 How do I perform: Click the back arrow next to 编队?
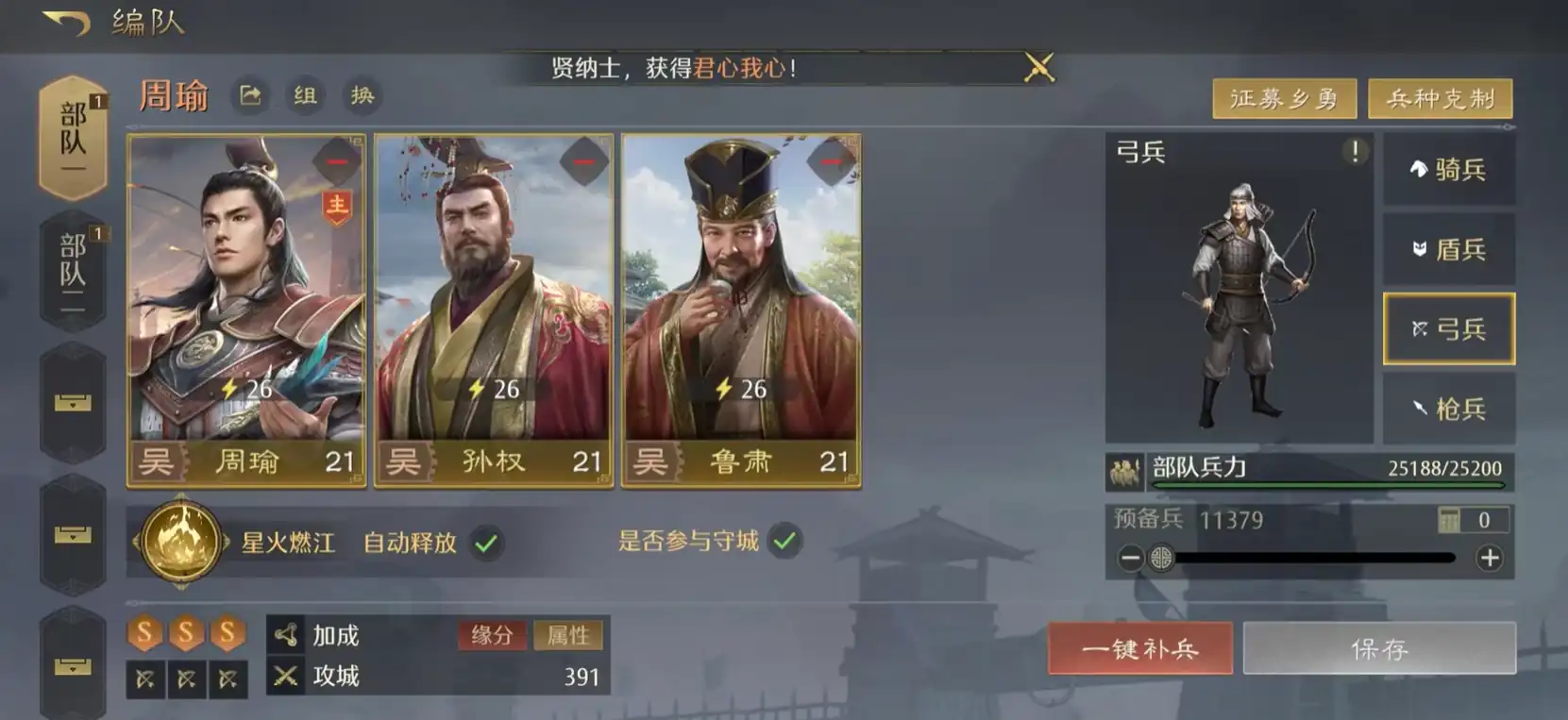coord(66,21)
